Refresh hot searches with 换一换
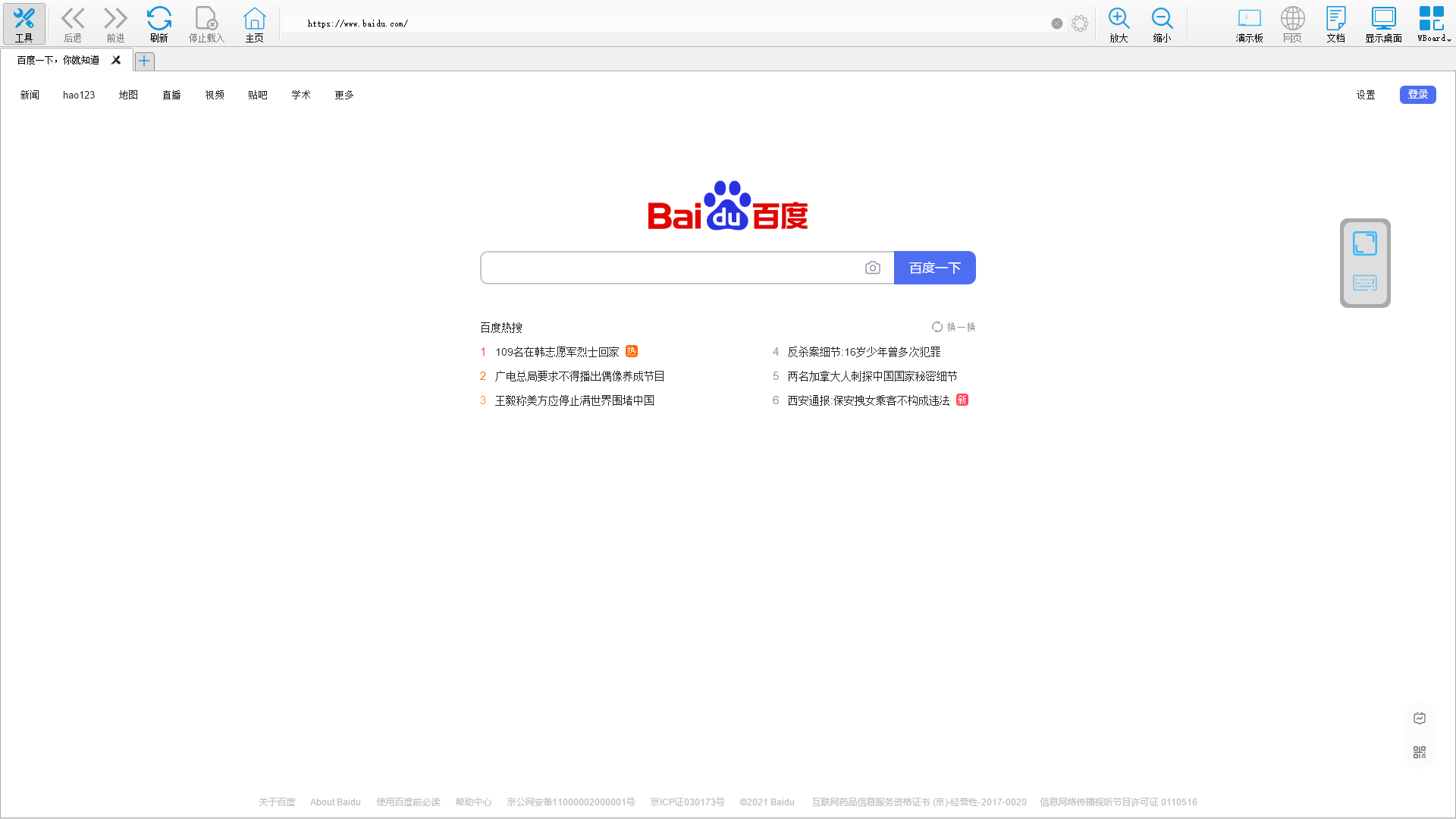Viewport: 1456px width, 819px height. pos(954,327)
